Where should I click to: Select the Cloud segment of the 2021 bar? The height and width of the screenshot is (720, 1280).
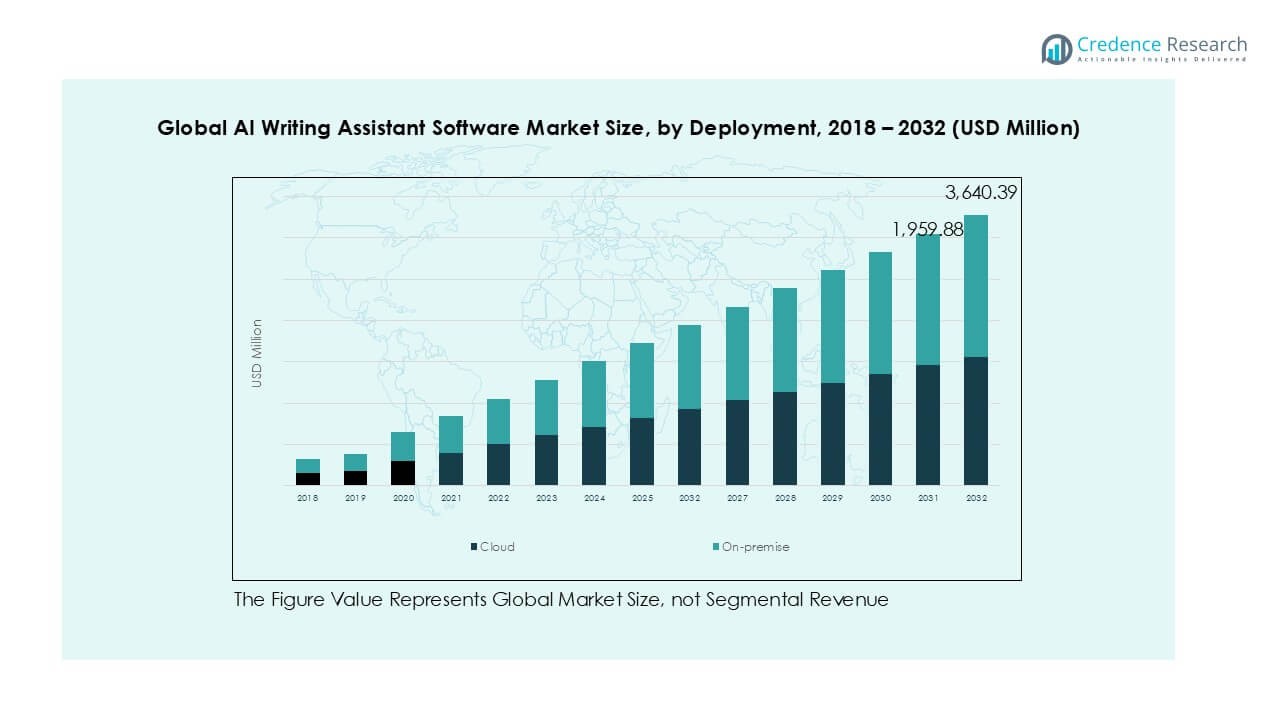tap(451, 469)
